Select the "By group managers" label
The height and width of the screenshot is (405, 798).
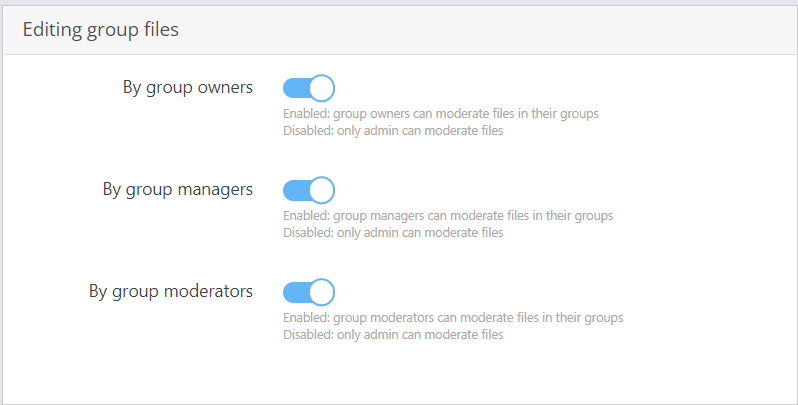click(178, 190)
